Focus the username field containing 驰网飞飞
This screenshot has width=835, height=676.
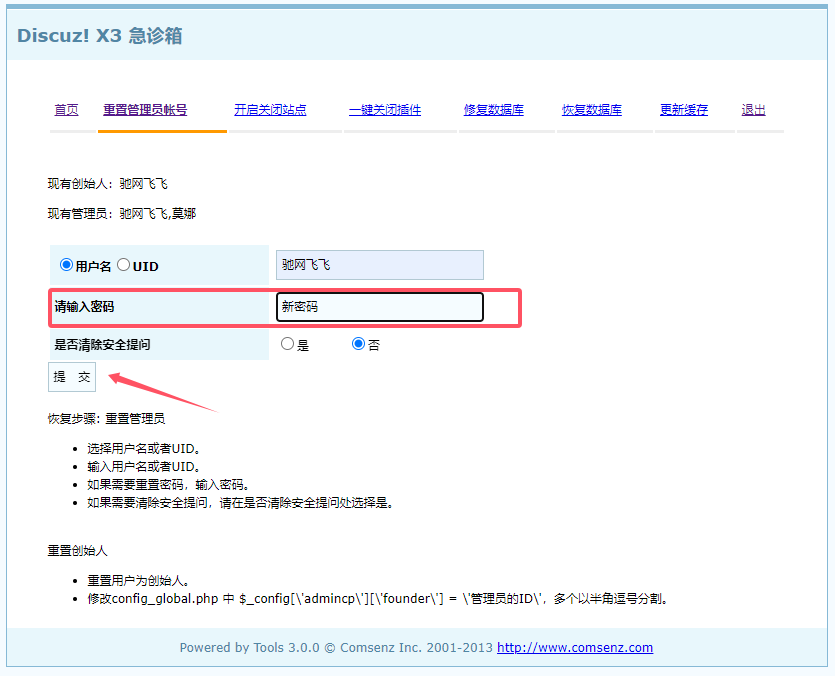[380, 265]
